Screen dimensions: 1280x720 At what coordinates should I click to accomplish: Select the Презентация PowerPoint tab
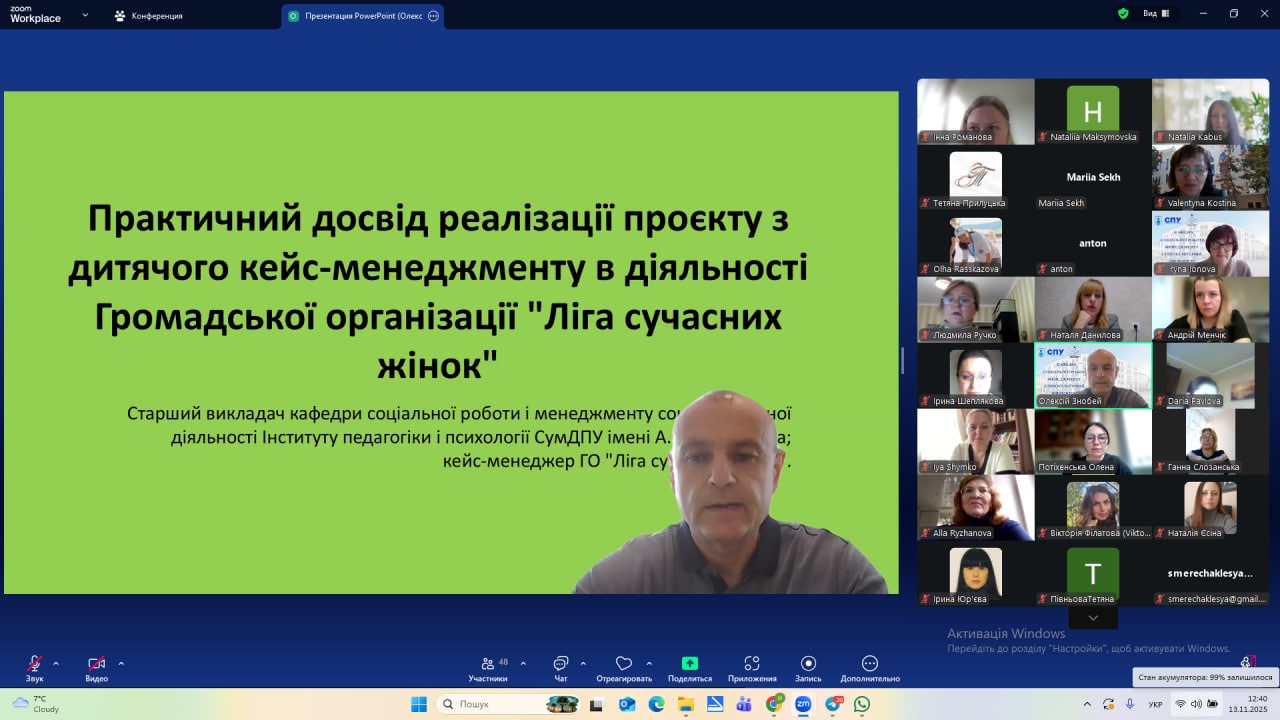coord(362,16)
